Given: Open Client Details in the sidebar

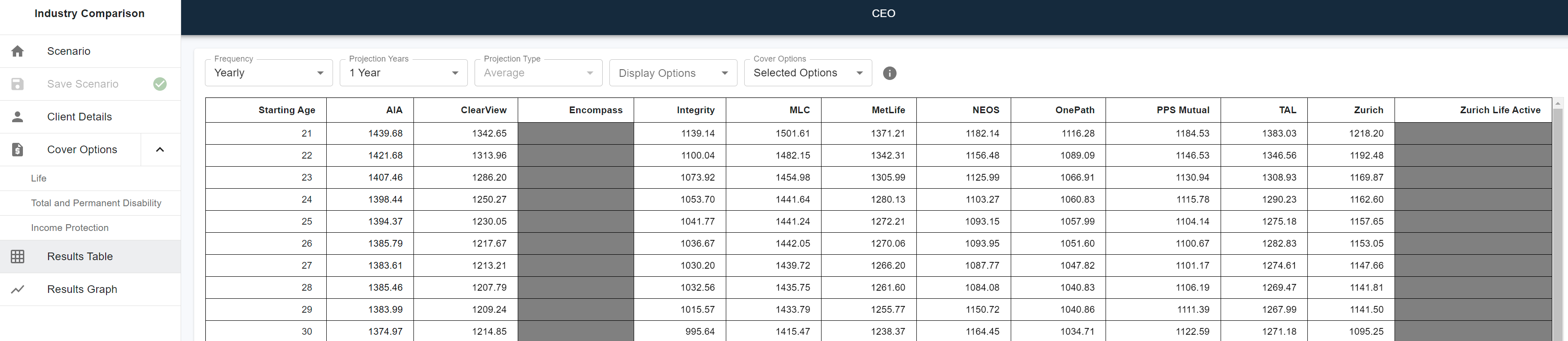Looking at the screenshot, I should coord(90,117).
